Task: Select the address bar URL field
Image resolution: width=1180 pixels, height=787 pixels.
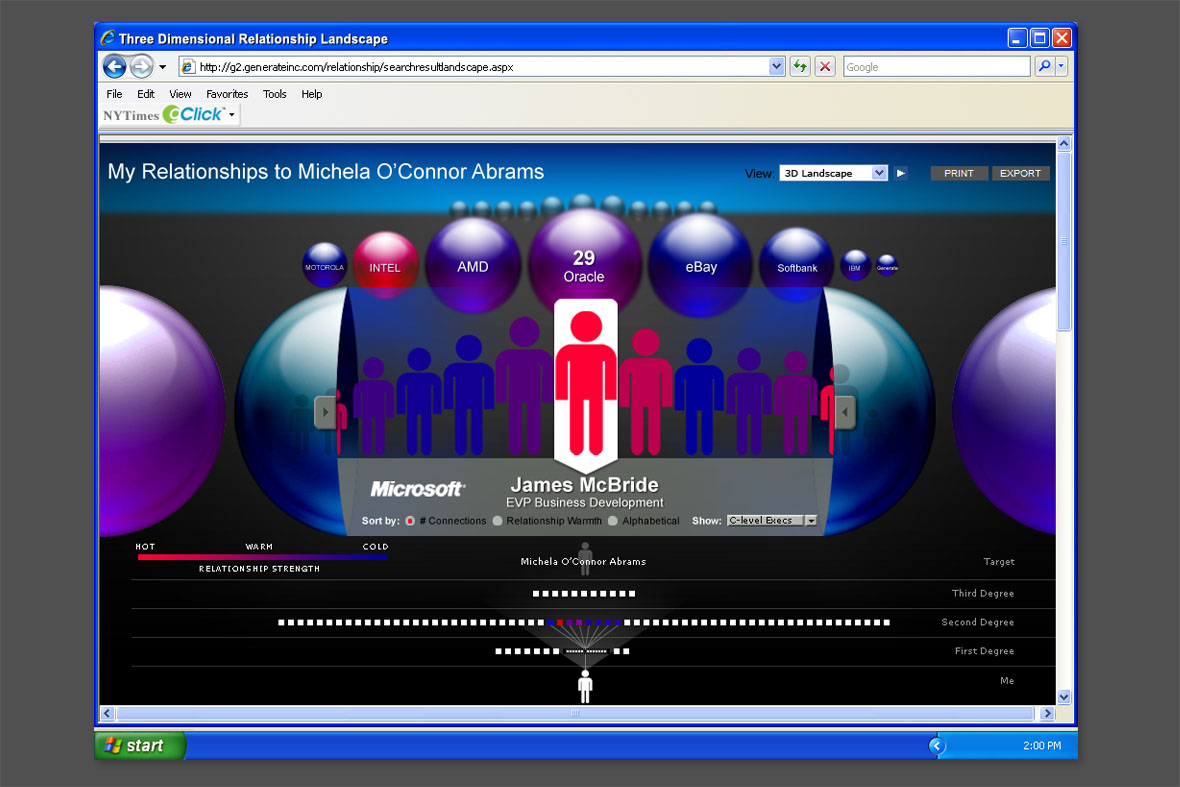Action: click(482, 67)
